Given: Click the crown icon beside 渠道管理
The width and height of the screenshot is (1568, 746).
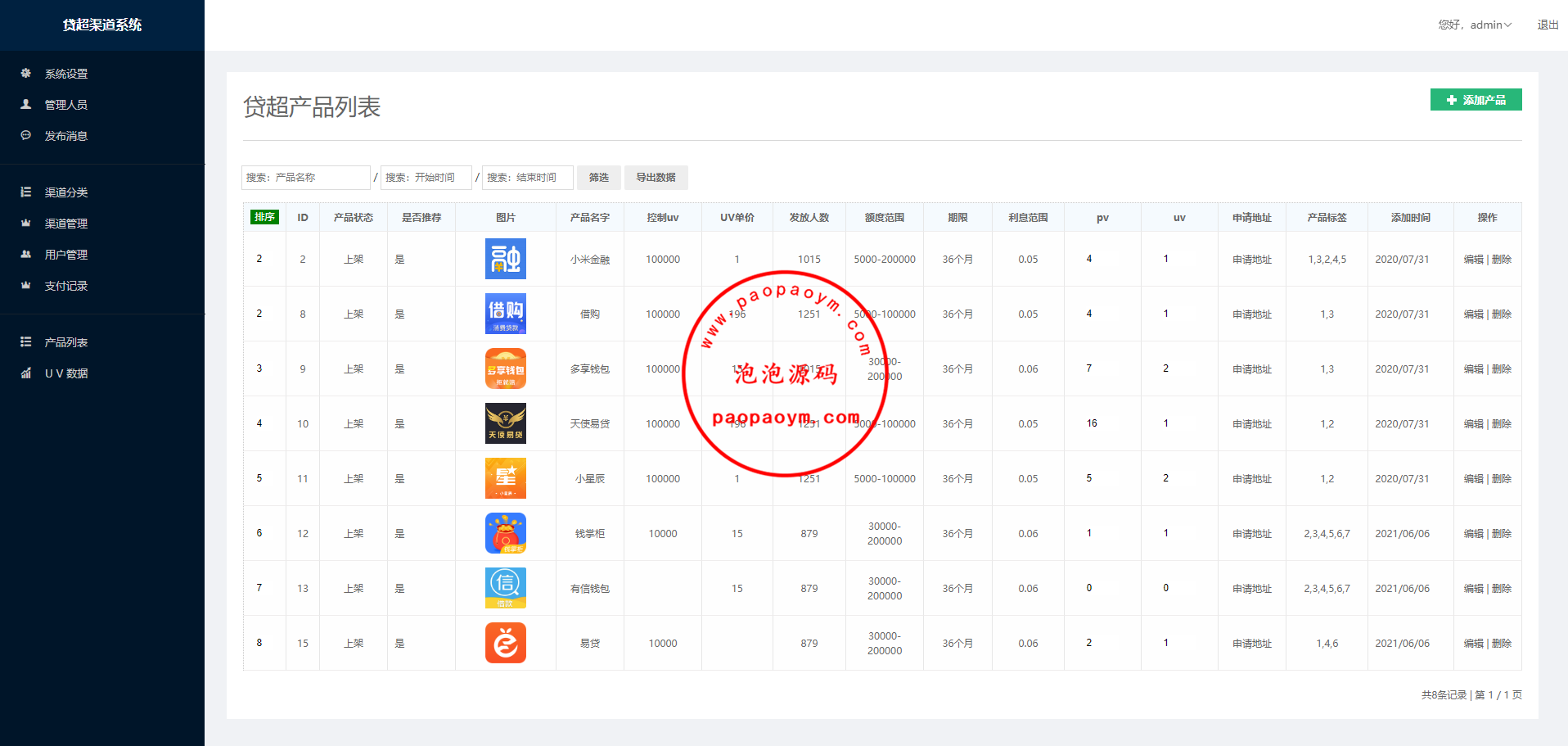Looking at the screenshot, I should tap(26, 224).
